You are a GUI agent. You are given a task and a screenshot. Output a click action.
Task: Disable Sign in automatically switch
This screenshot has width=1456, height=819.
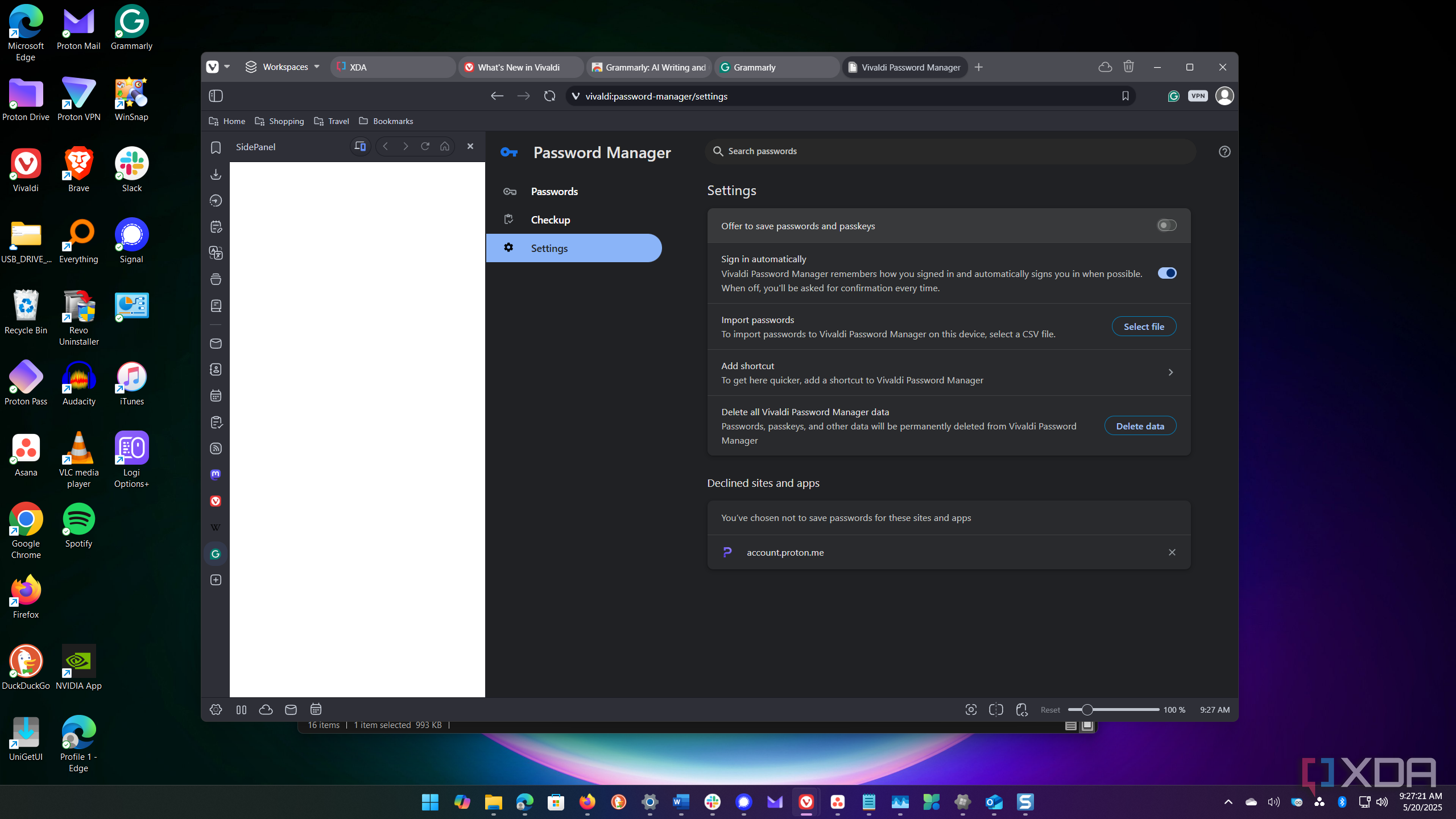(1167, 274)
